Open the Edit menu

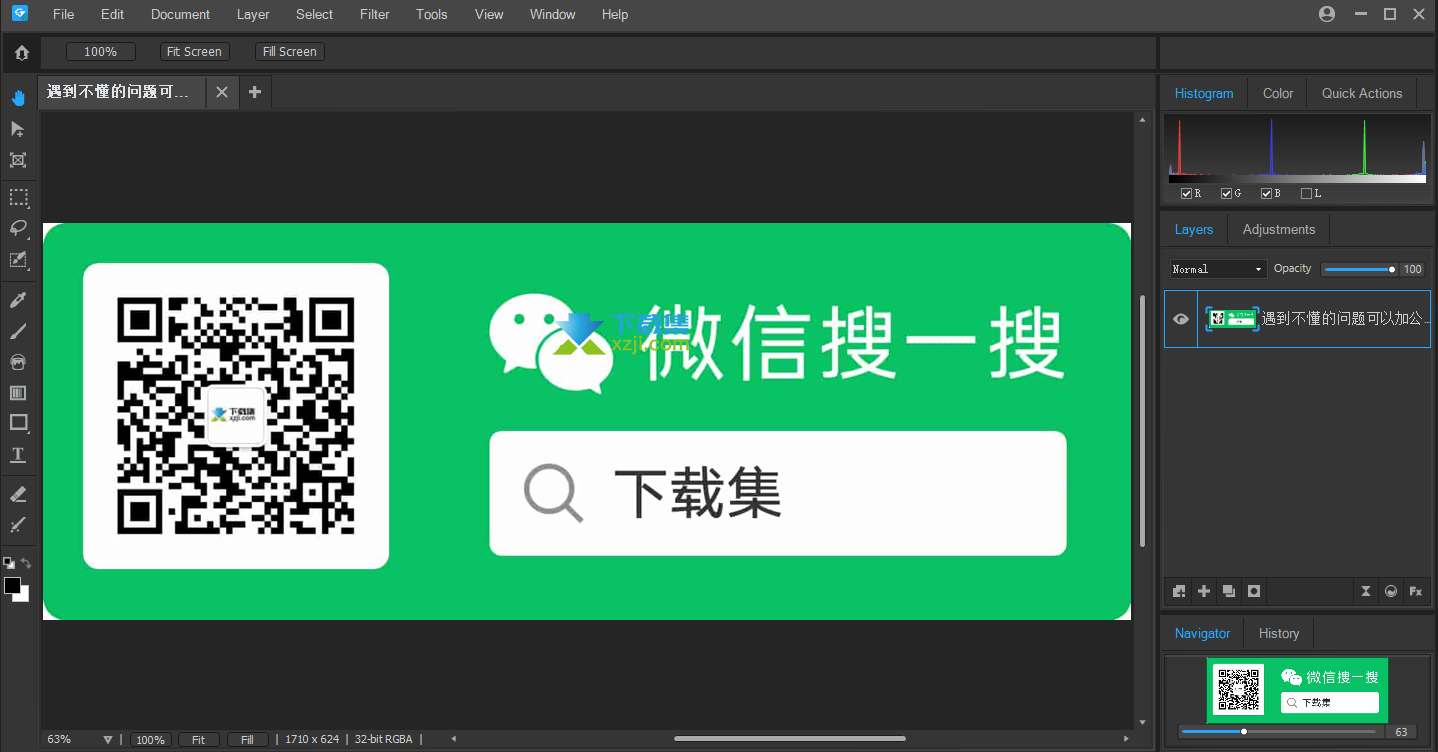coord(113,14)
